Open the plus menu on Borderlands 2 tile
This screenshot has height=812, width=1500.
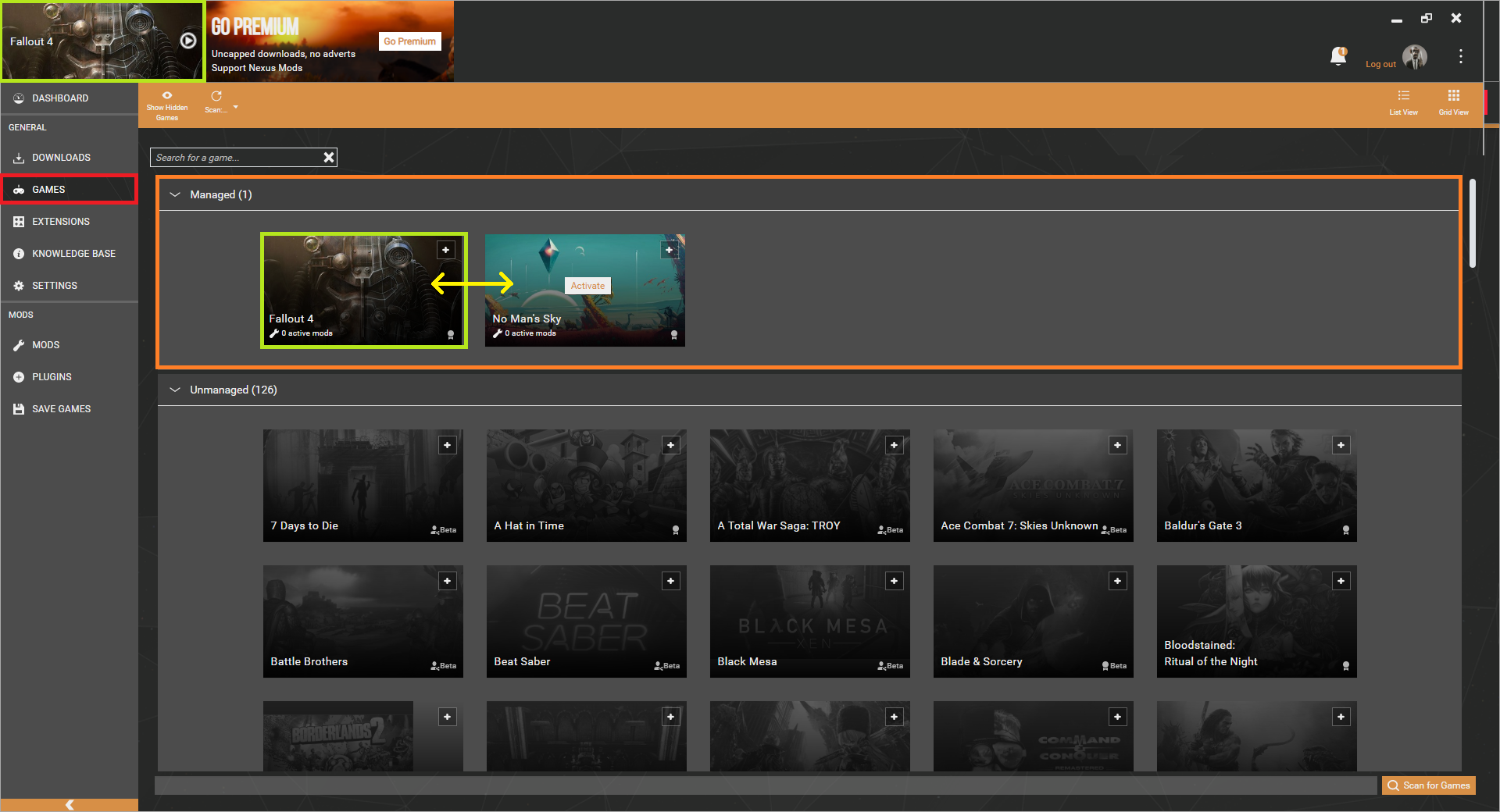pyautogui.click(x=447, y=717)
